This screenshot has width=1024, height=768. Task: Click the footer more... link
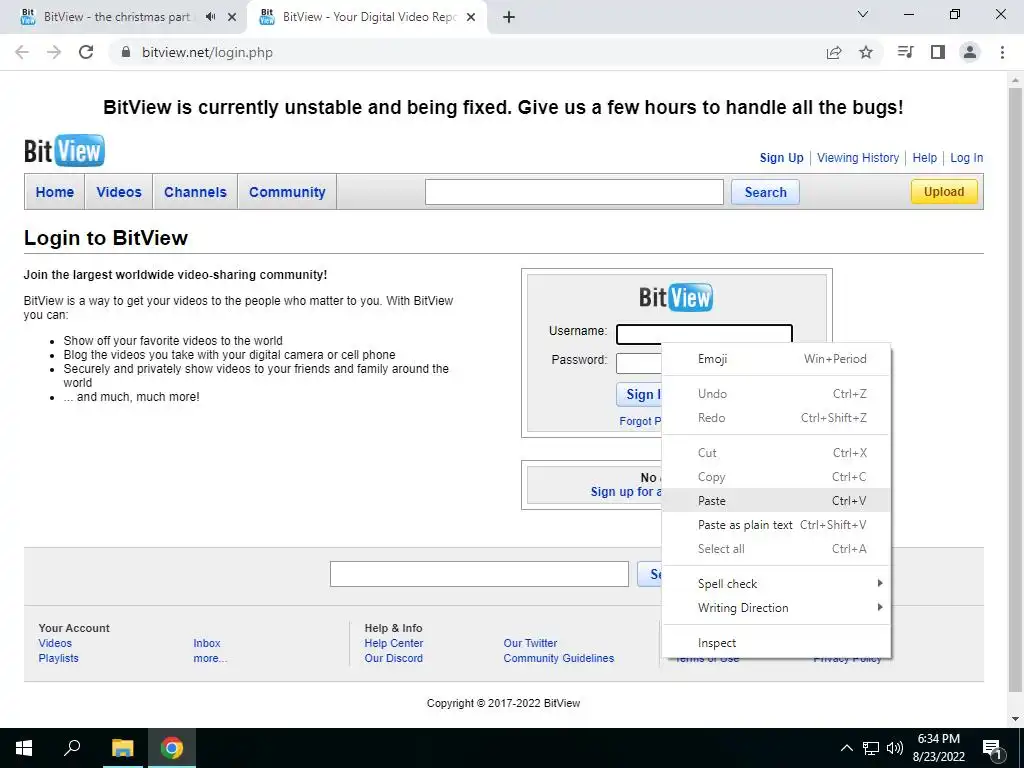210,658
